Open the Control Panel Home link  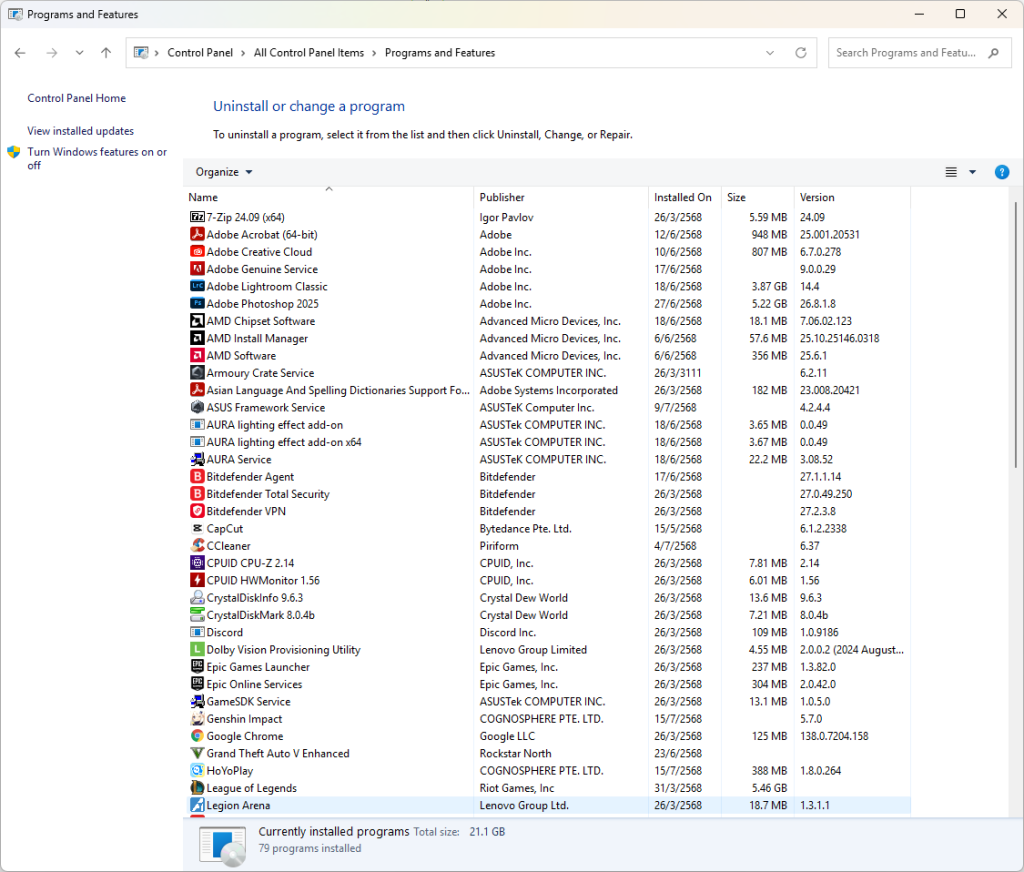click(x=76, y=98)
